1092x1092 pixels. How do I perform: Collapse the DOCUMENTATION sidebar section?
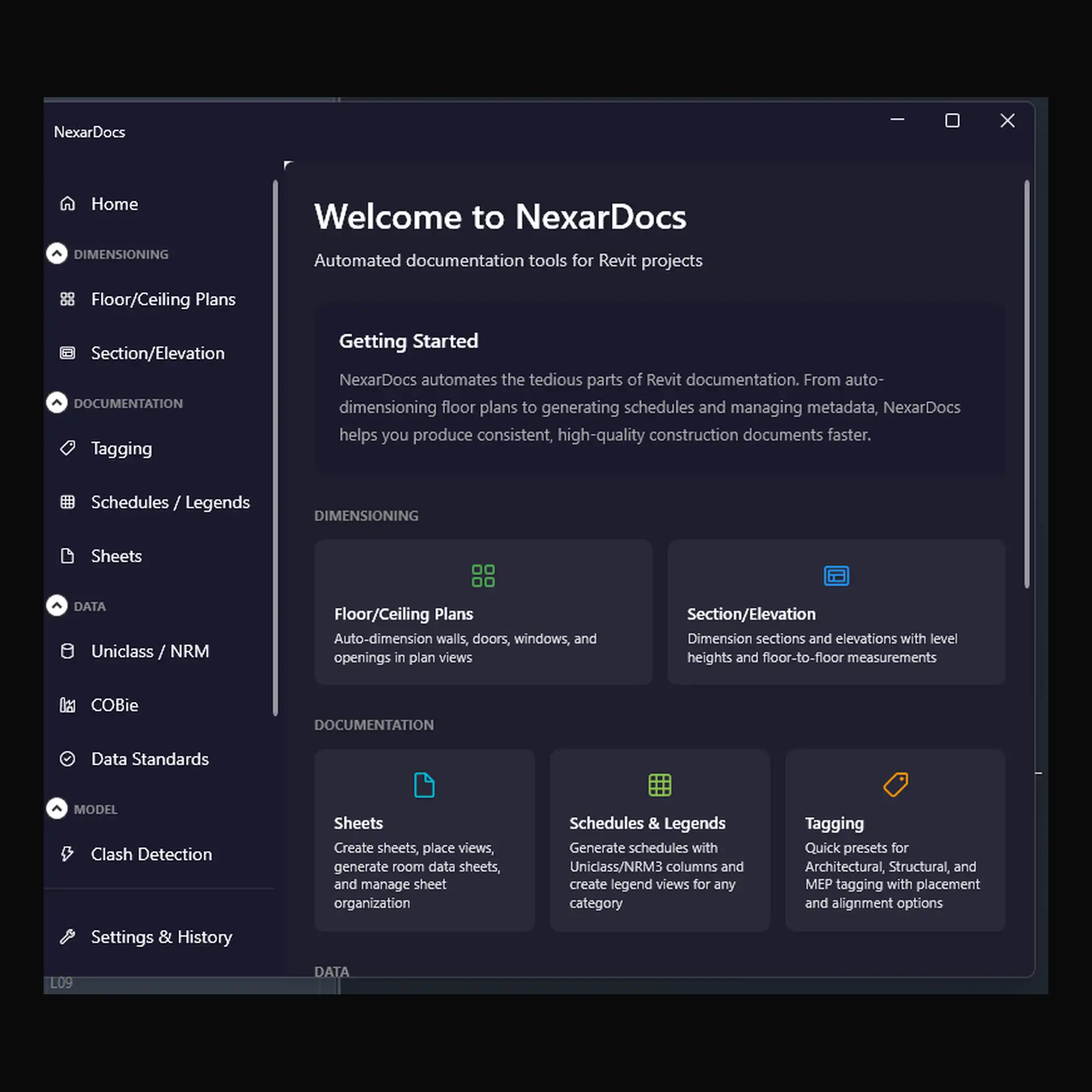[x=57, y=403]
